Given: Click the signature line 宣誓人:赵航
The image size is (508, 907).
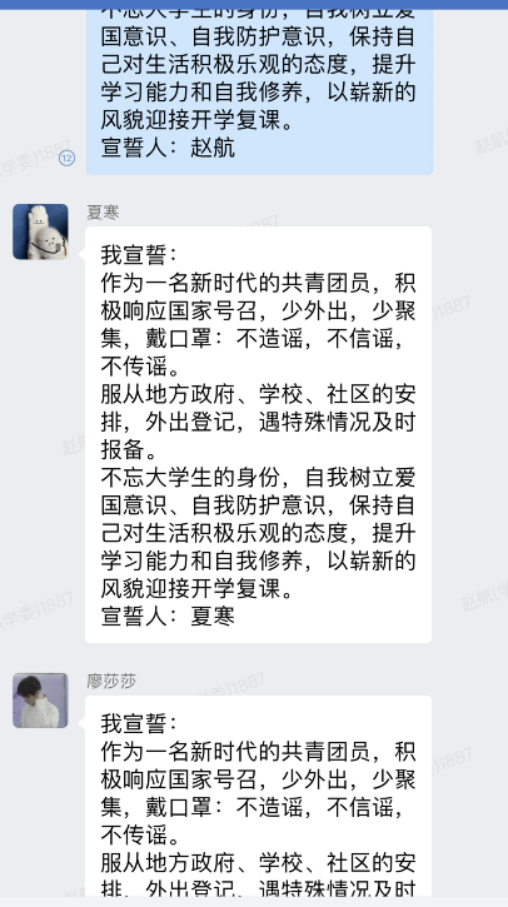Looking at the screenshot, I should click(168, 147).
